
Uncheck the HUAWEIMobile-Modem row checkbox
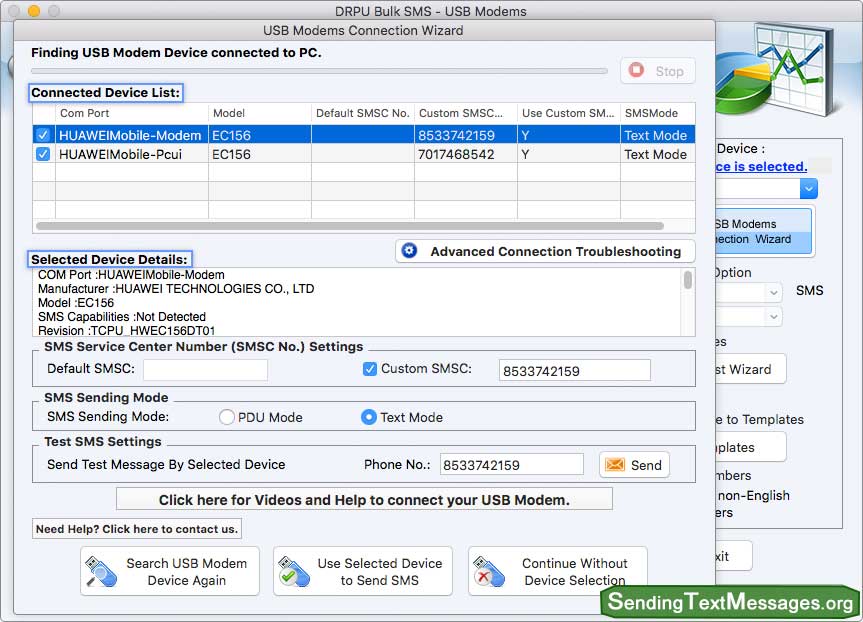(x=43, y=135)
